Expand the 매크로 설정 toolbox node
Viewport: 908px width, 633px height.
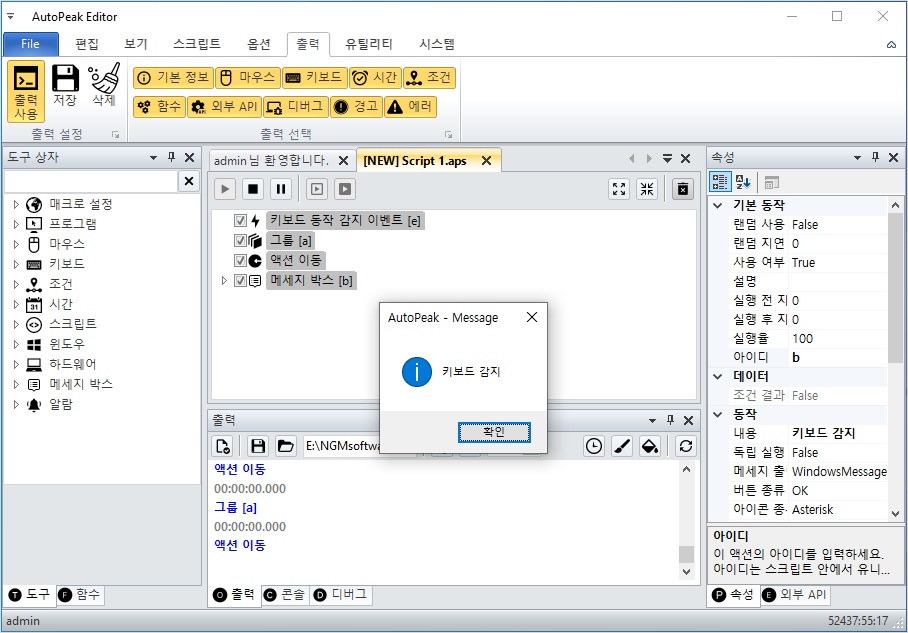click(16, 204)
